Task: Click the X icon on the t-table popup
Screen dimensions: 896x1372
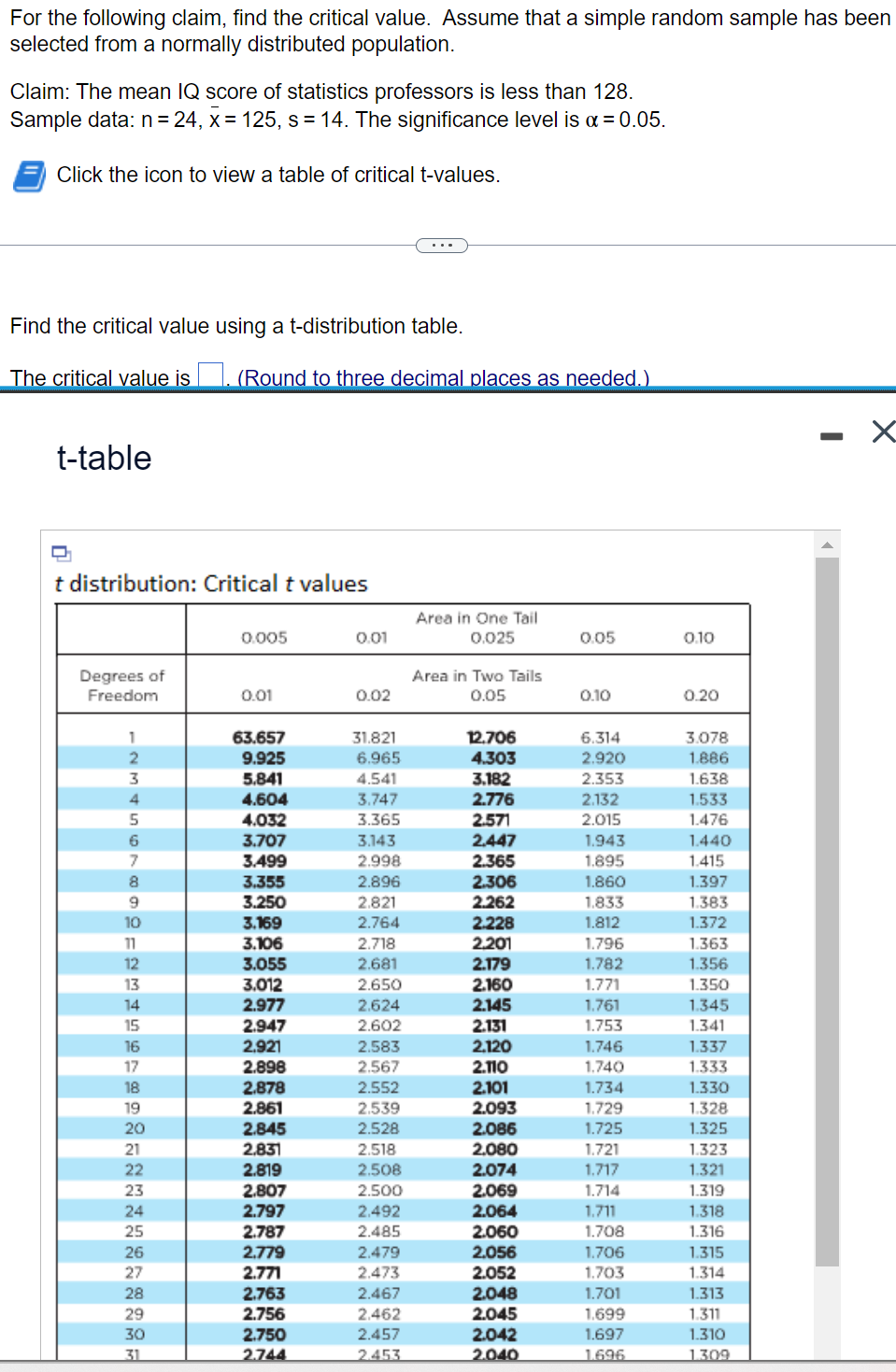Action: tap(882, 431)
